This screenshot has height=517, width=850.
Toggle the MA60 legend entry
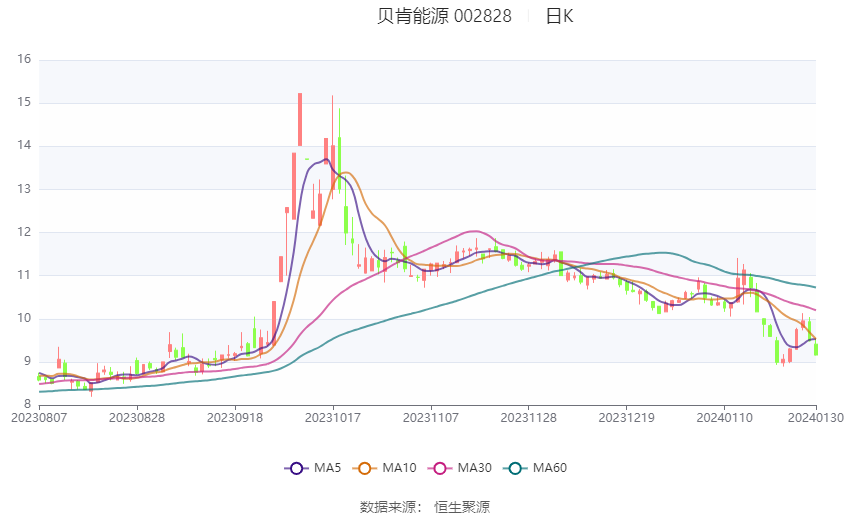tap(535, 468)
